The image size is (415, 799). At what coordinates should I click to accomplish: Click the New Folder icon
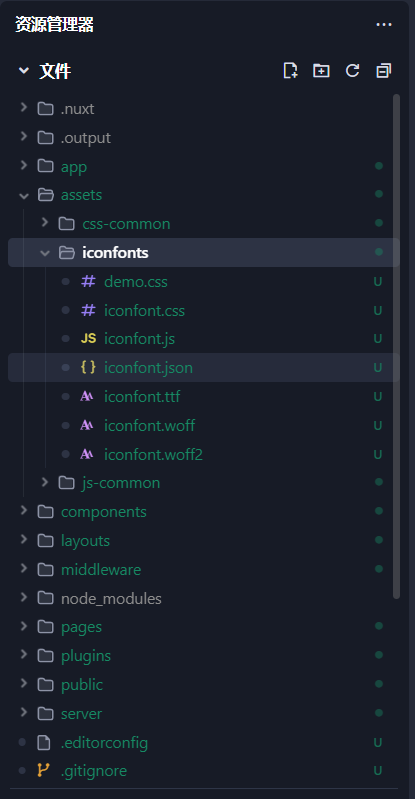321,70
